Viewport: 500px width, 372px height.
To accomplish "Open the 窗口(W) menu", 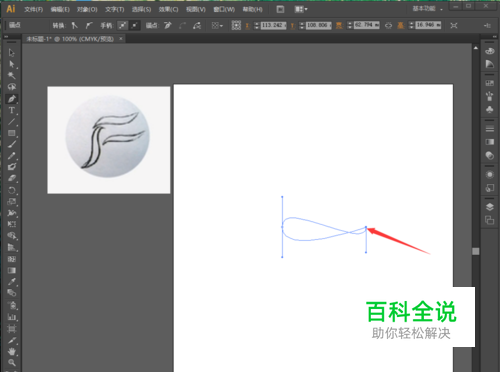I will [224, 9].
